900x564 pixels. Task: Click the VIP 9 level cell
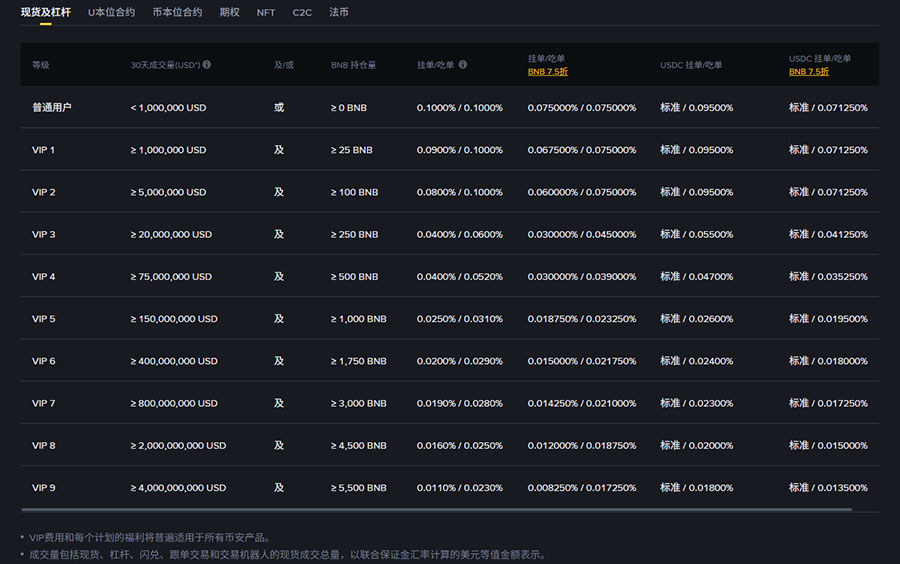click(x=44, y=488)
